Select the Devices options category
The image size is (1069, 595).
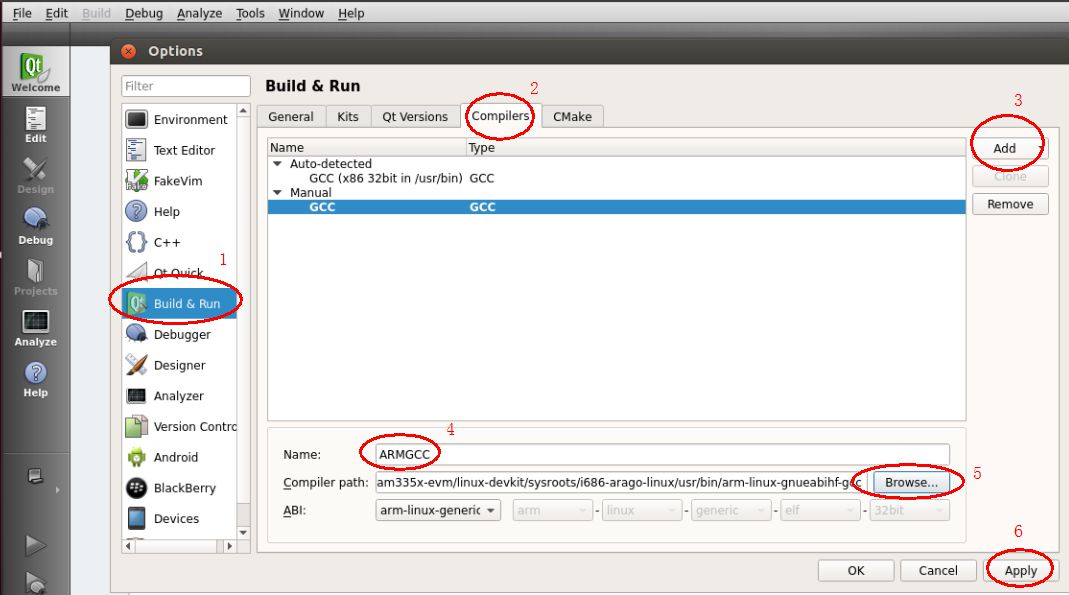click(x=179, y=518)
